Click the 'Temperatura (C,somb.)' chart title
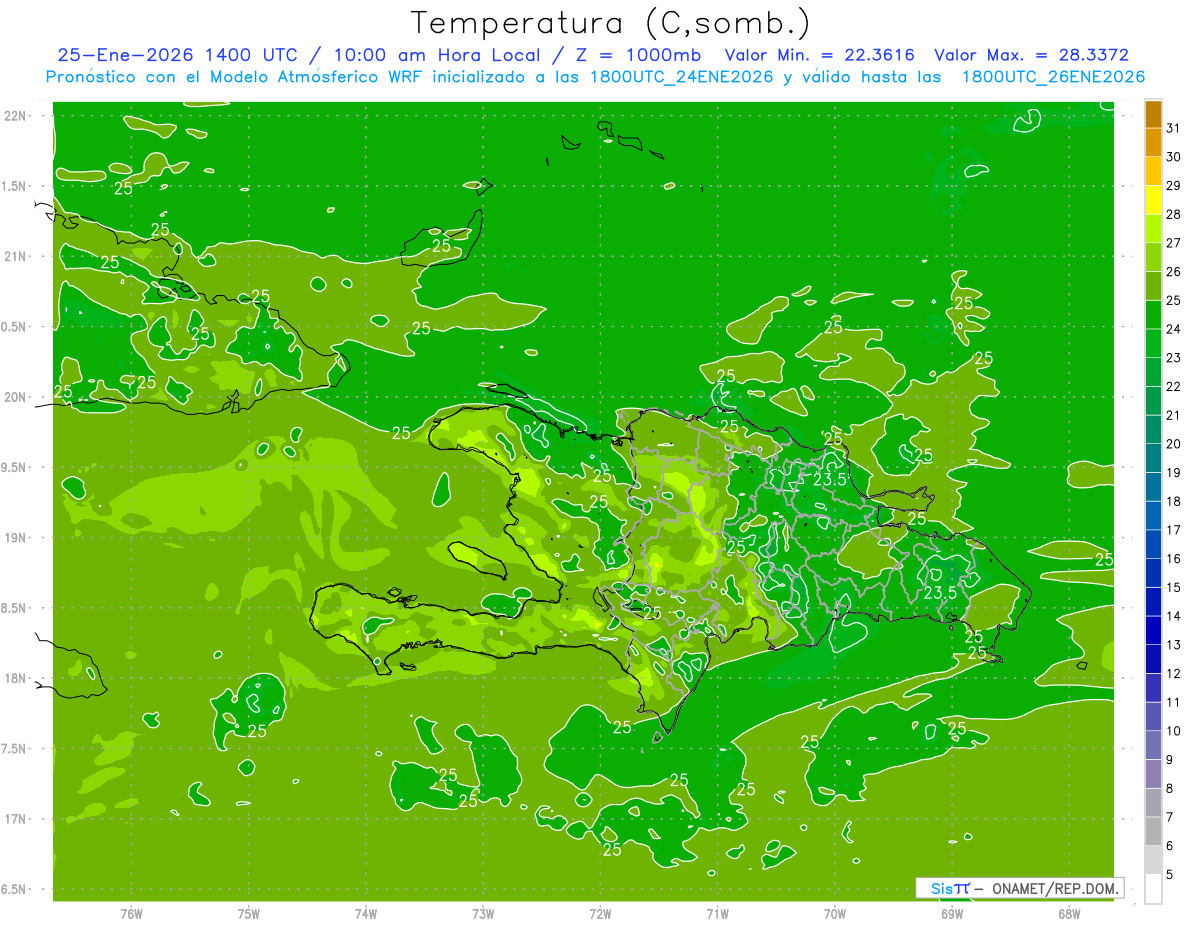 [610, 23]
